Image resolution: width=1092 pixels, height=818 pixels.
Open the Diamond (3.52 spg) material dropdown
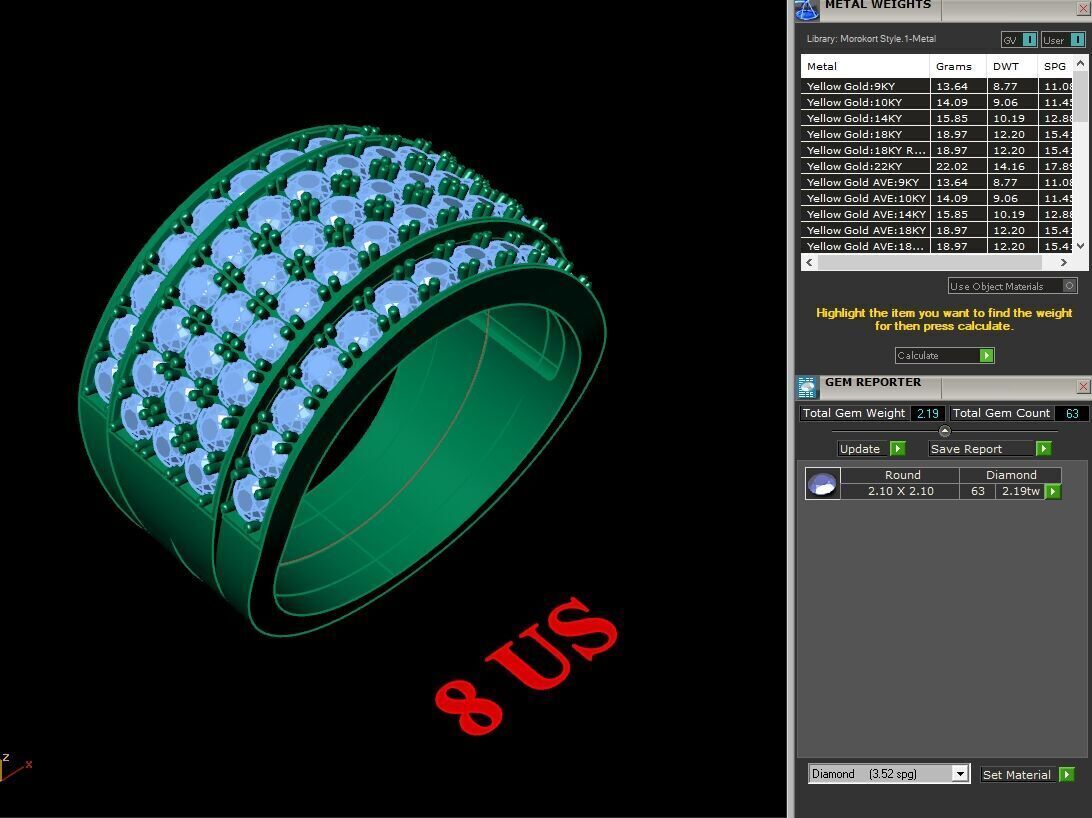pos(889,774)
